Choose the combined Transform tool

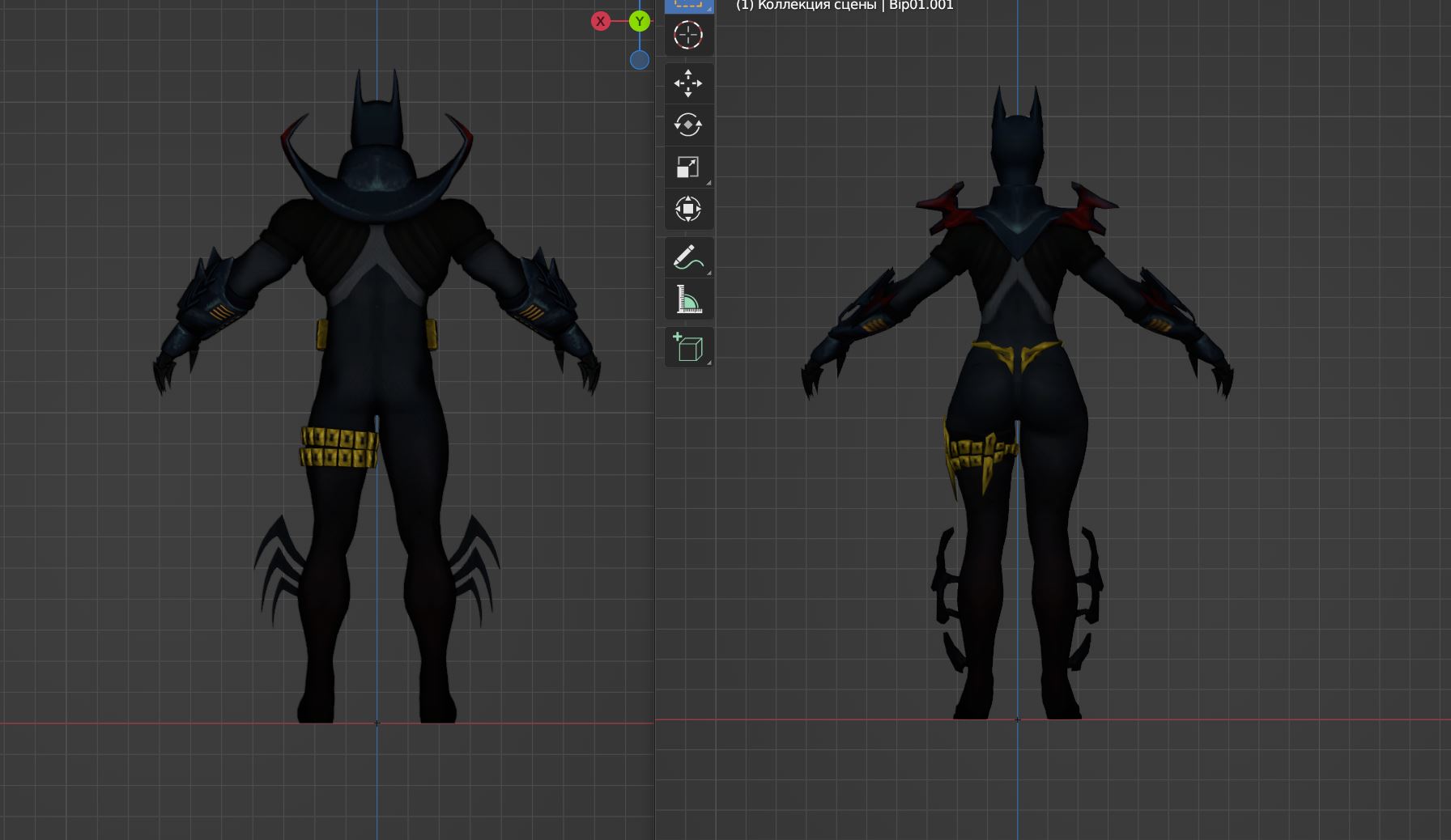pos(688,209)
